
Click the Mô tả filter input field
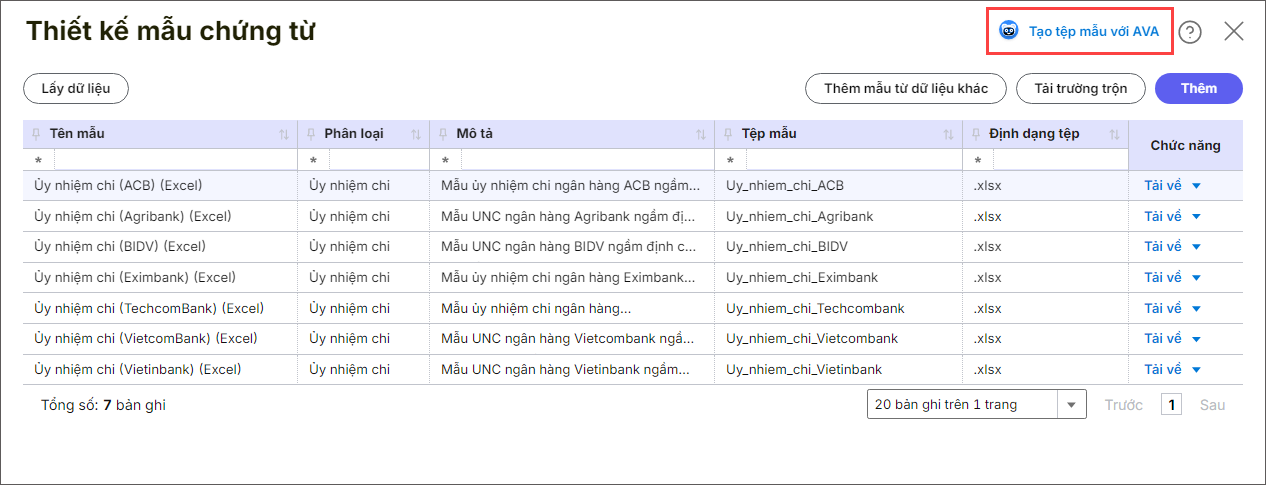(x=586, y=160)
